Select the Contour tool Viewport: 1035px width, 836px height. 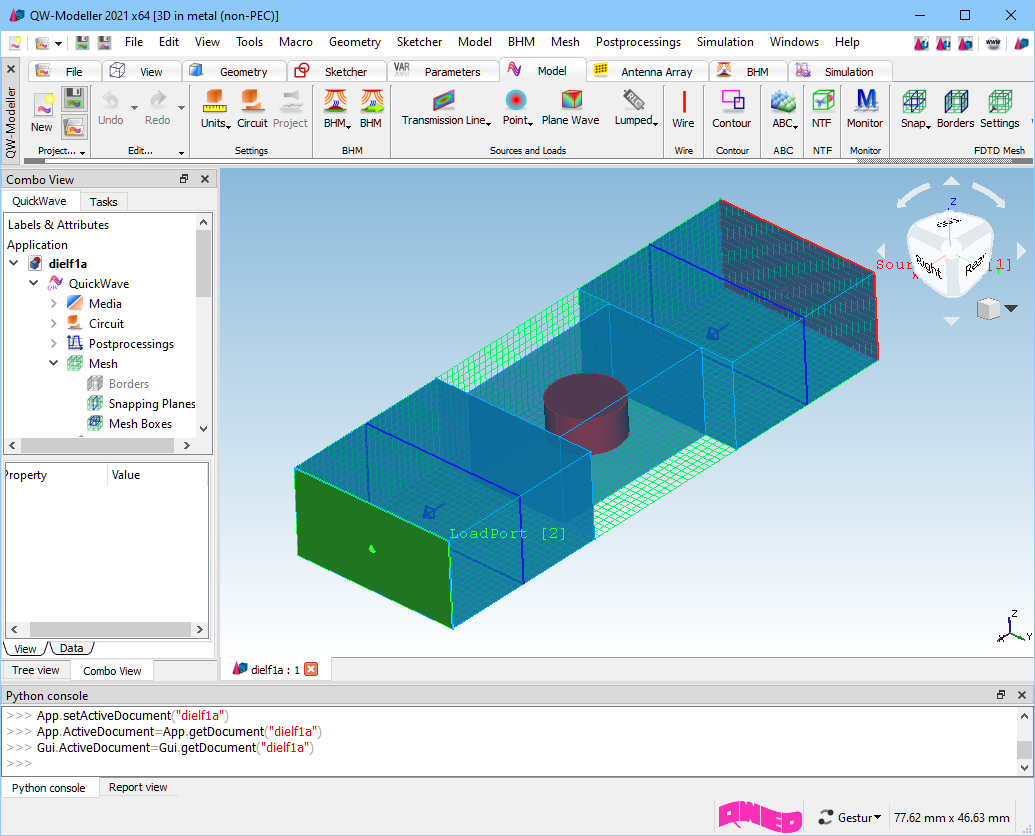click(x=731, y=110)
